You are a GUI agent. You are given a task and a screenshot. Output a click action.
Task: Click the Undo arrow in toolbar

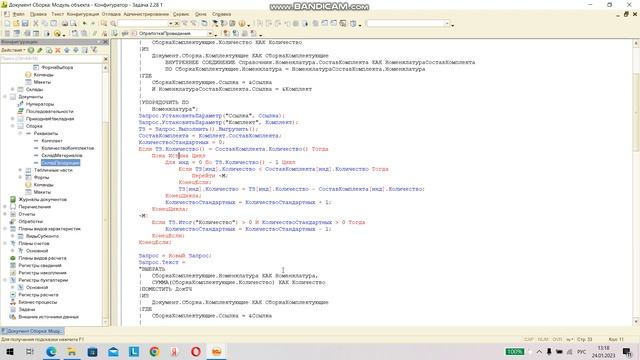pos(84,24)
